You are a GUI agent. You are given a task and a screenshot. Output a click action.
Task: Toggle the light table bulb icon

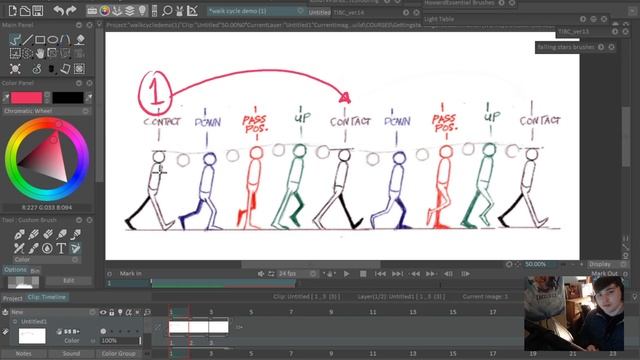coord(142,11)
